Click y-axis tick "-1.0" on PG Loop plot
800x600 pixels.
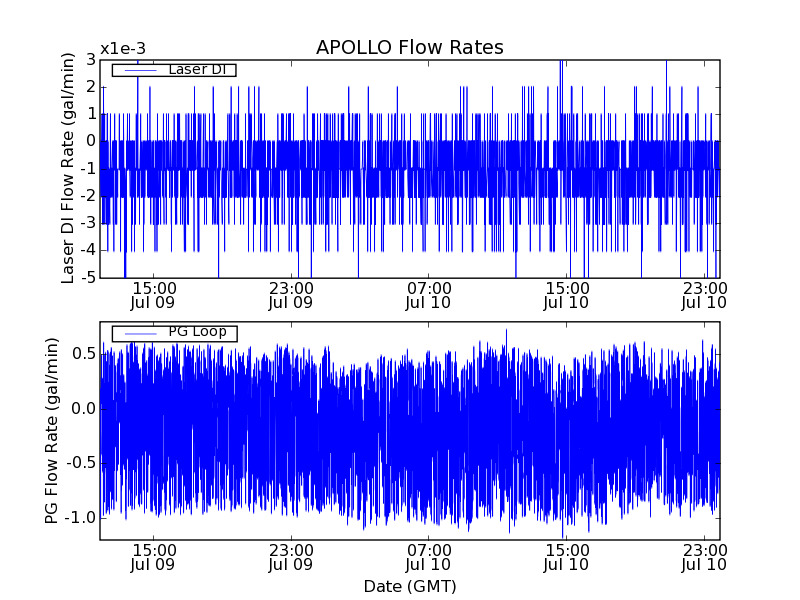point(81,517)
